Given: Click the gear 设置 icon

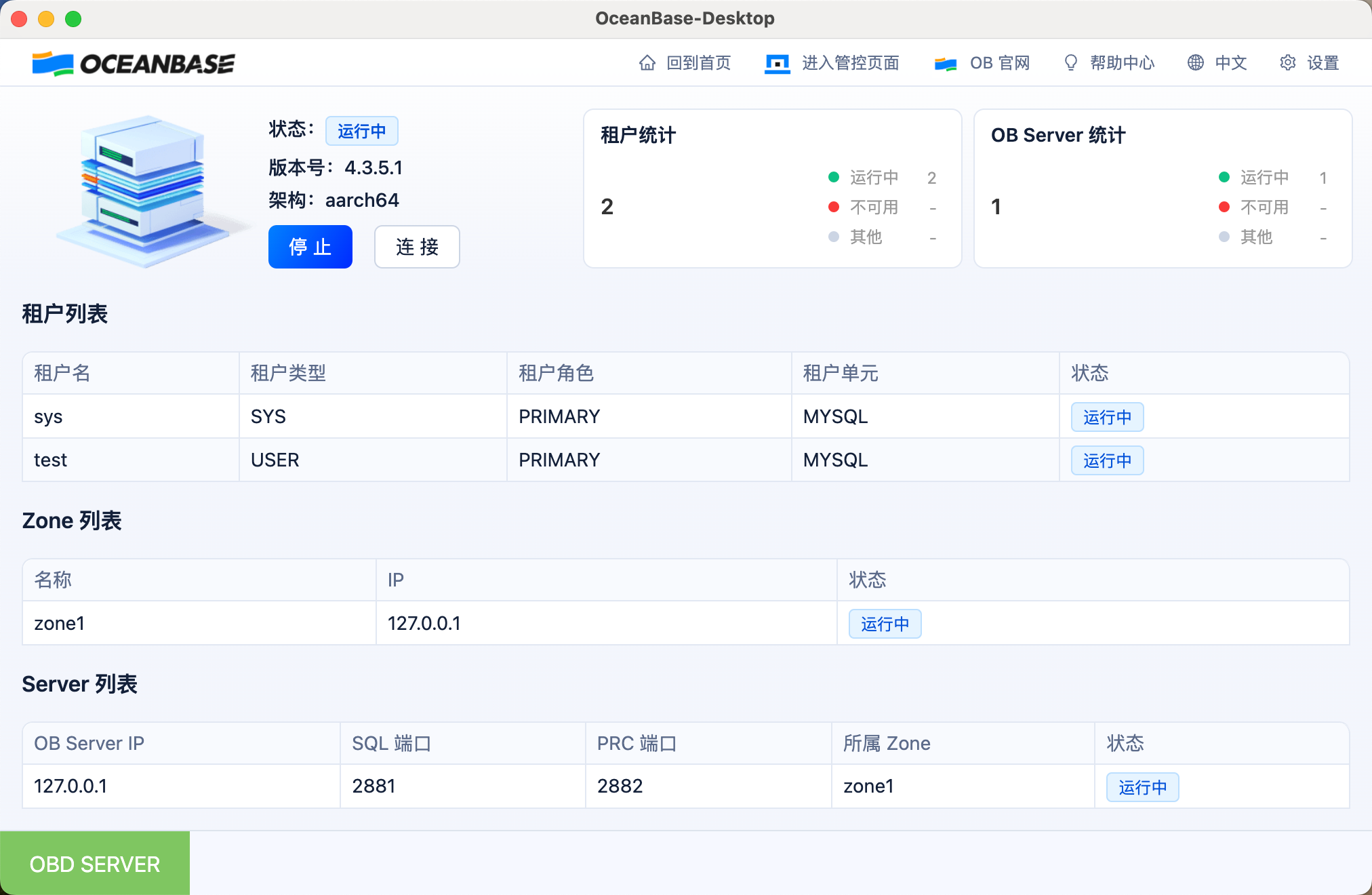Looking at the screenshot, I should 1288,63.
